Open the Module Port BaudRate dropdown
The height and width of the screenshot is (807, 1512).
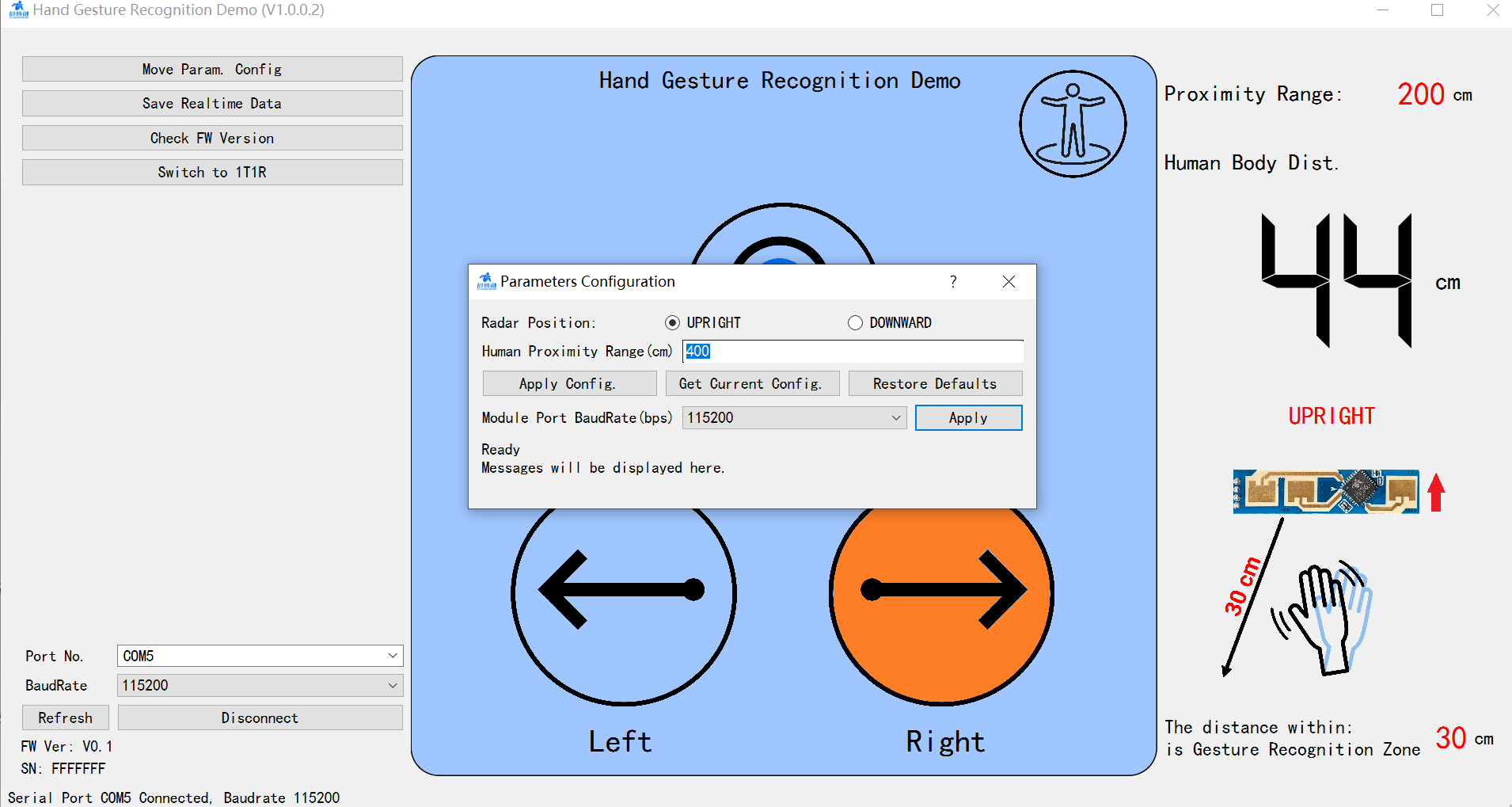pyautogui.click(x=794, y=418)
